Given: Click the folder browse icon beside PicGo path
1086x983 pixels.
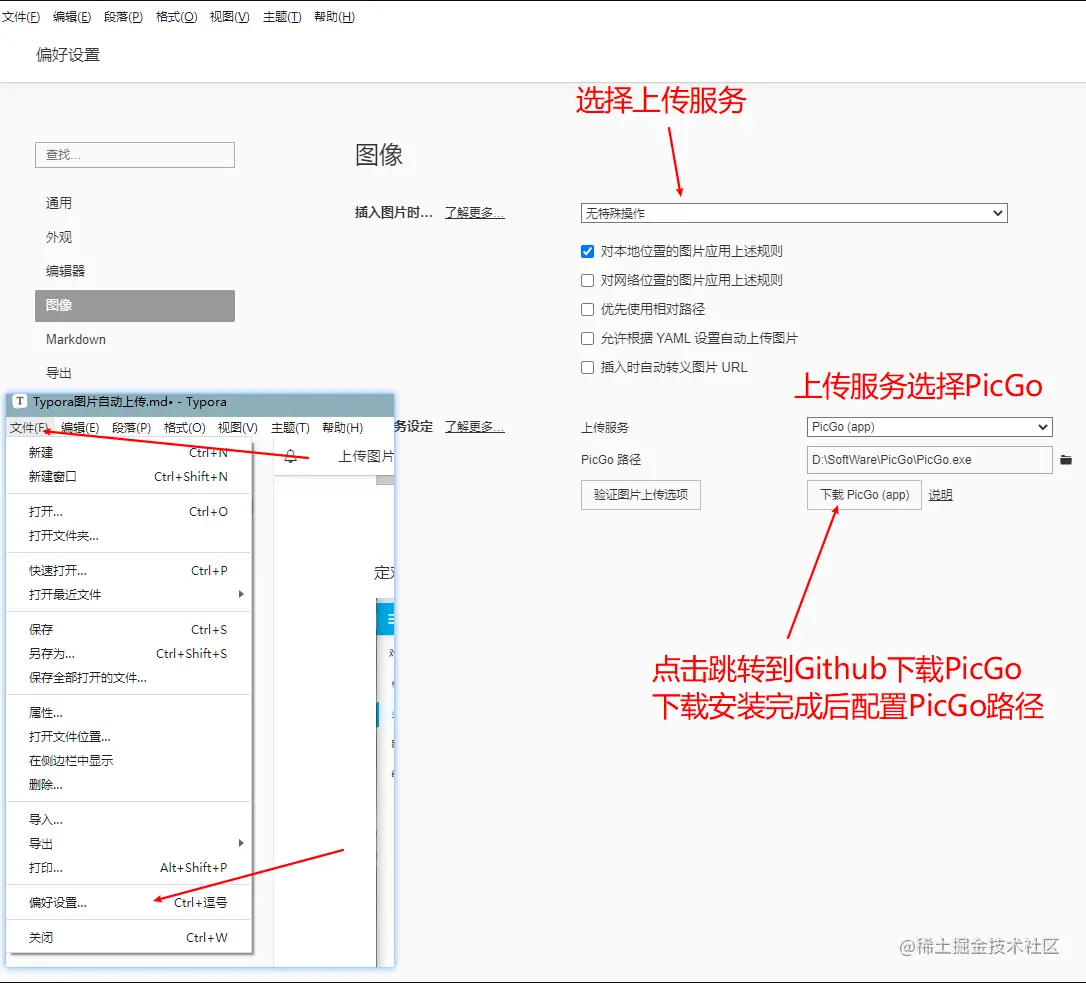Looking at the screenshot, I should pyautogui.click(x=1066, y=460).
